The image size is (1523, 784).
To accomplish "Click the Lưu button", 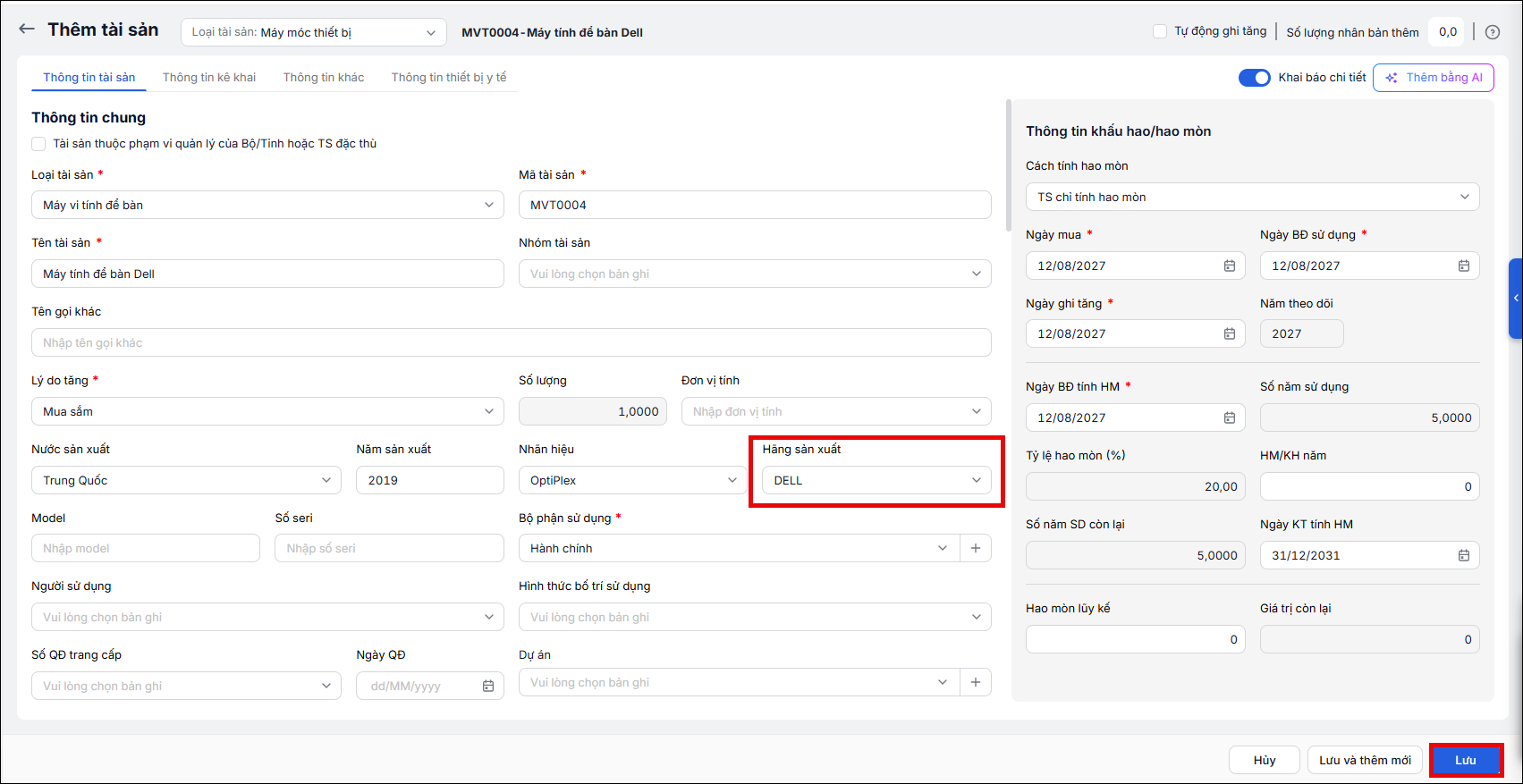I will pyautogui.click(x=1466, y=760).
